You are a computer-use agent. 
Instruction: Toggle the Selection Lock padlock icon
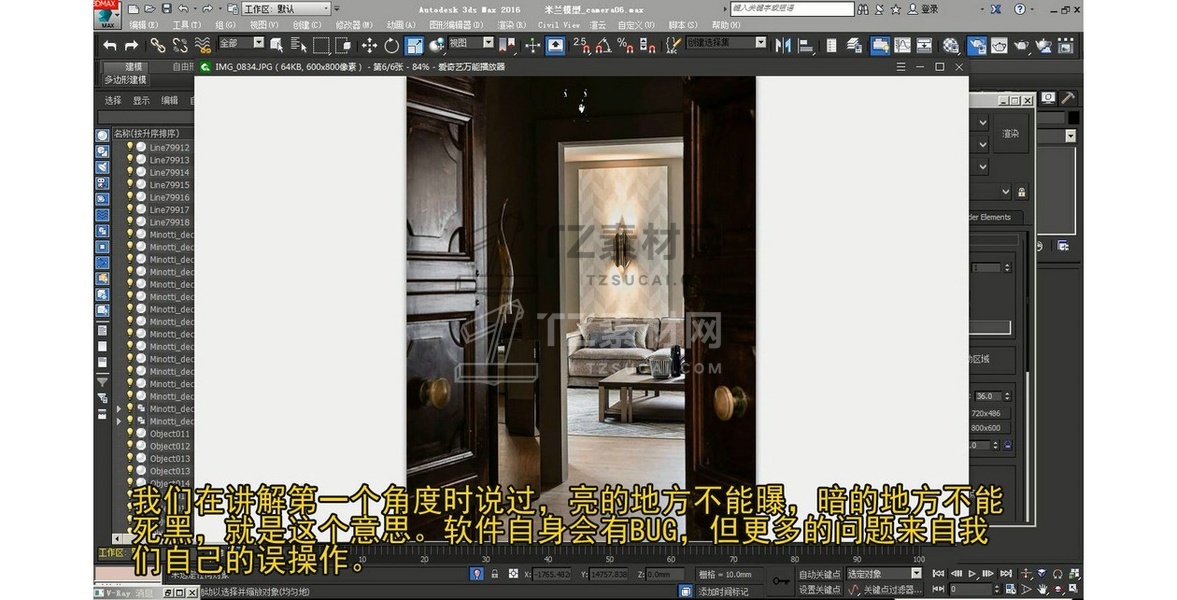[495, 574]
